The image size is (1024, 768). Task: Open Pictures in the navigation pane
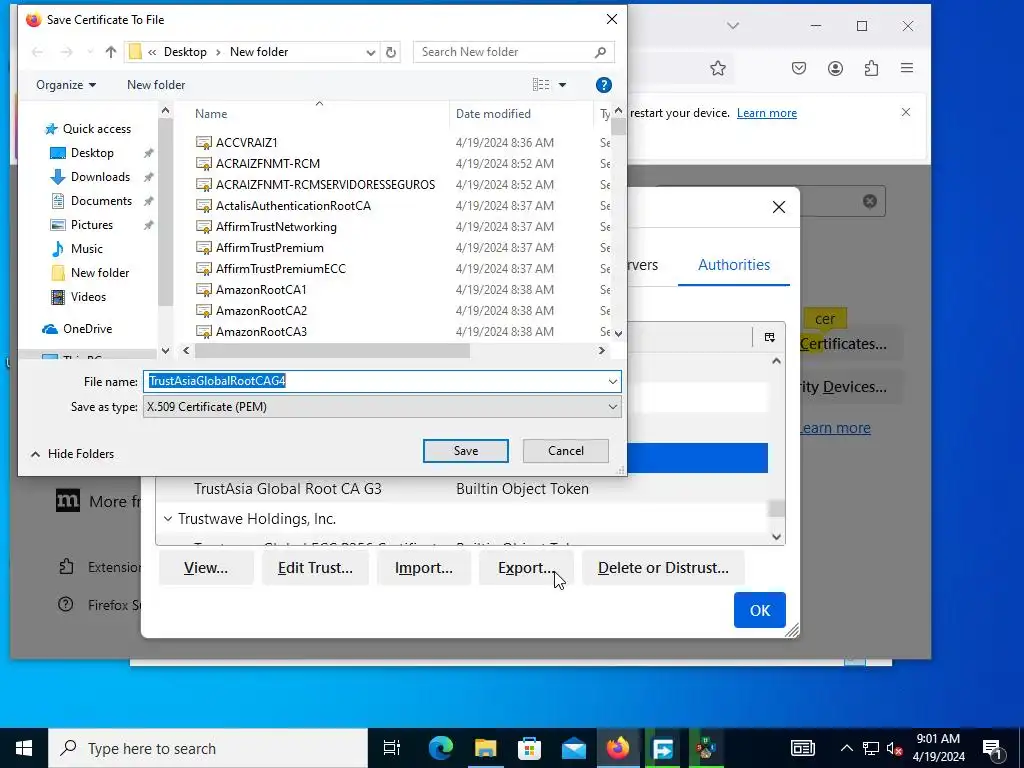[91, 225]
